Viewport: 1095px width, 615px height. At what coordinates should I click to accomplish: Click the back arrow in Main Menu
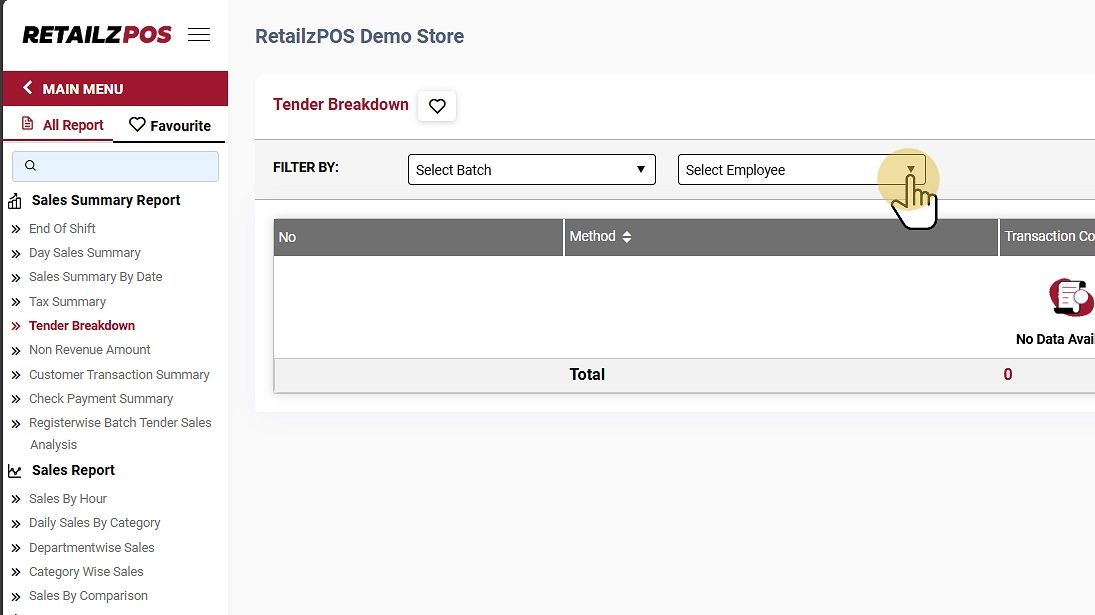click(28, 88)
